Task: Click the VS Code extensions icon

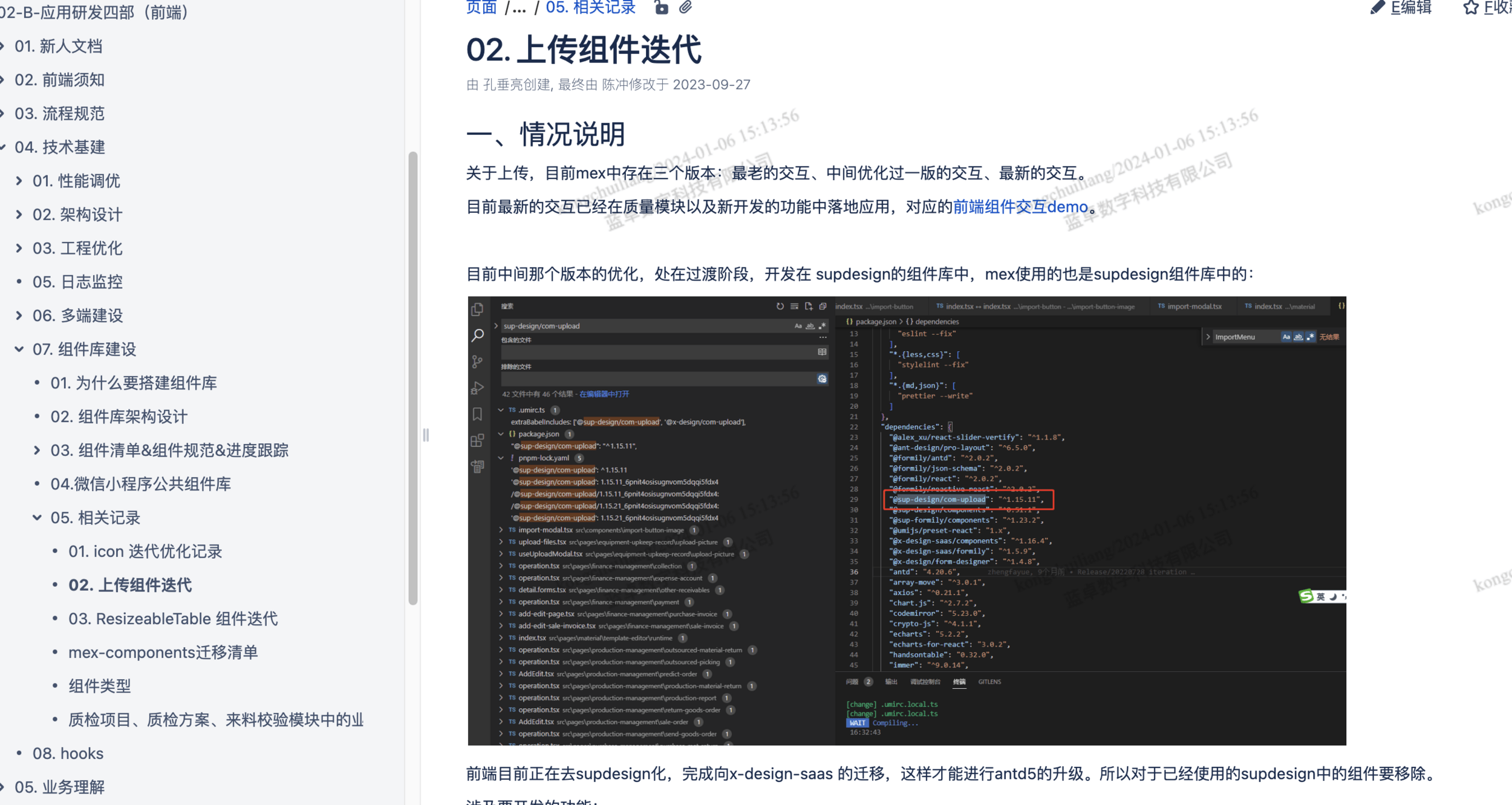Action: click(x=478, y=440)
